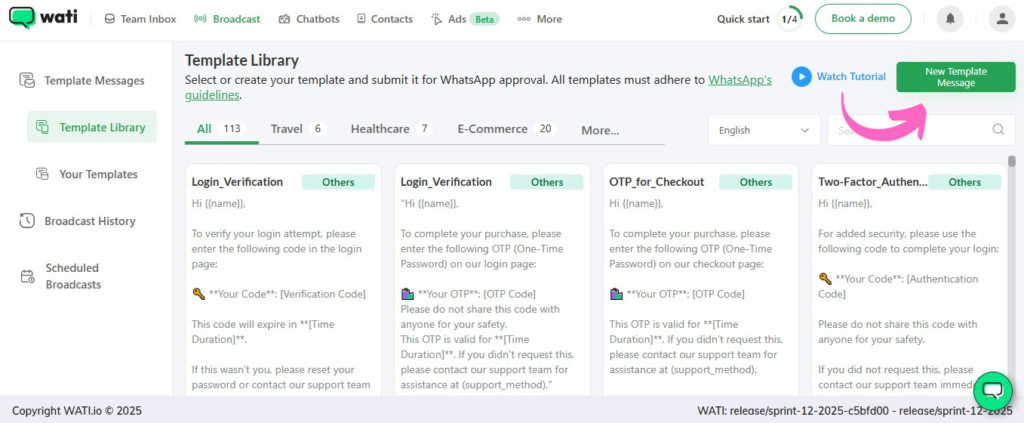Click the Watch Tutorial play icon
1024x423 pixels.
[x=801, y=77]
